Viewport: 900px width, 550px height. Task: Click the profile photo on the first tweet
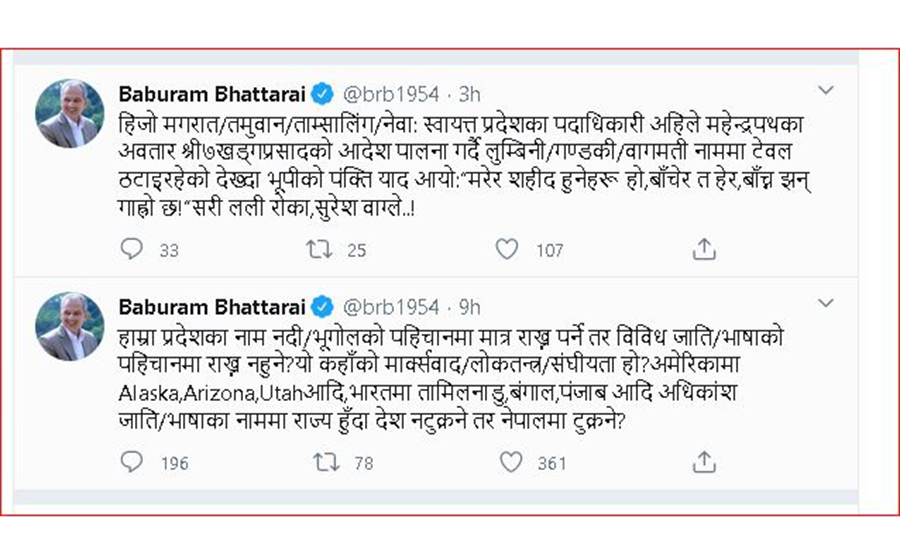click(69, 113)
